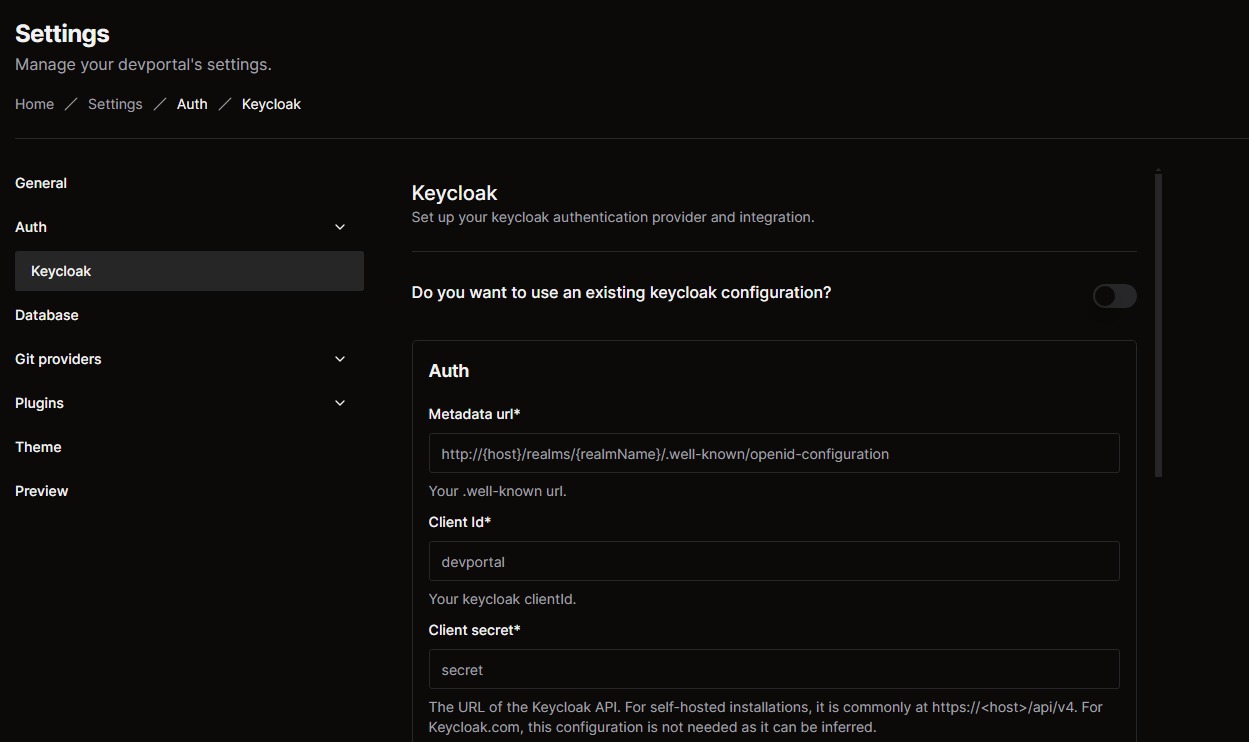Go to Home via breadcrumb

coord(34,104)
